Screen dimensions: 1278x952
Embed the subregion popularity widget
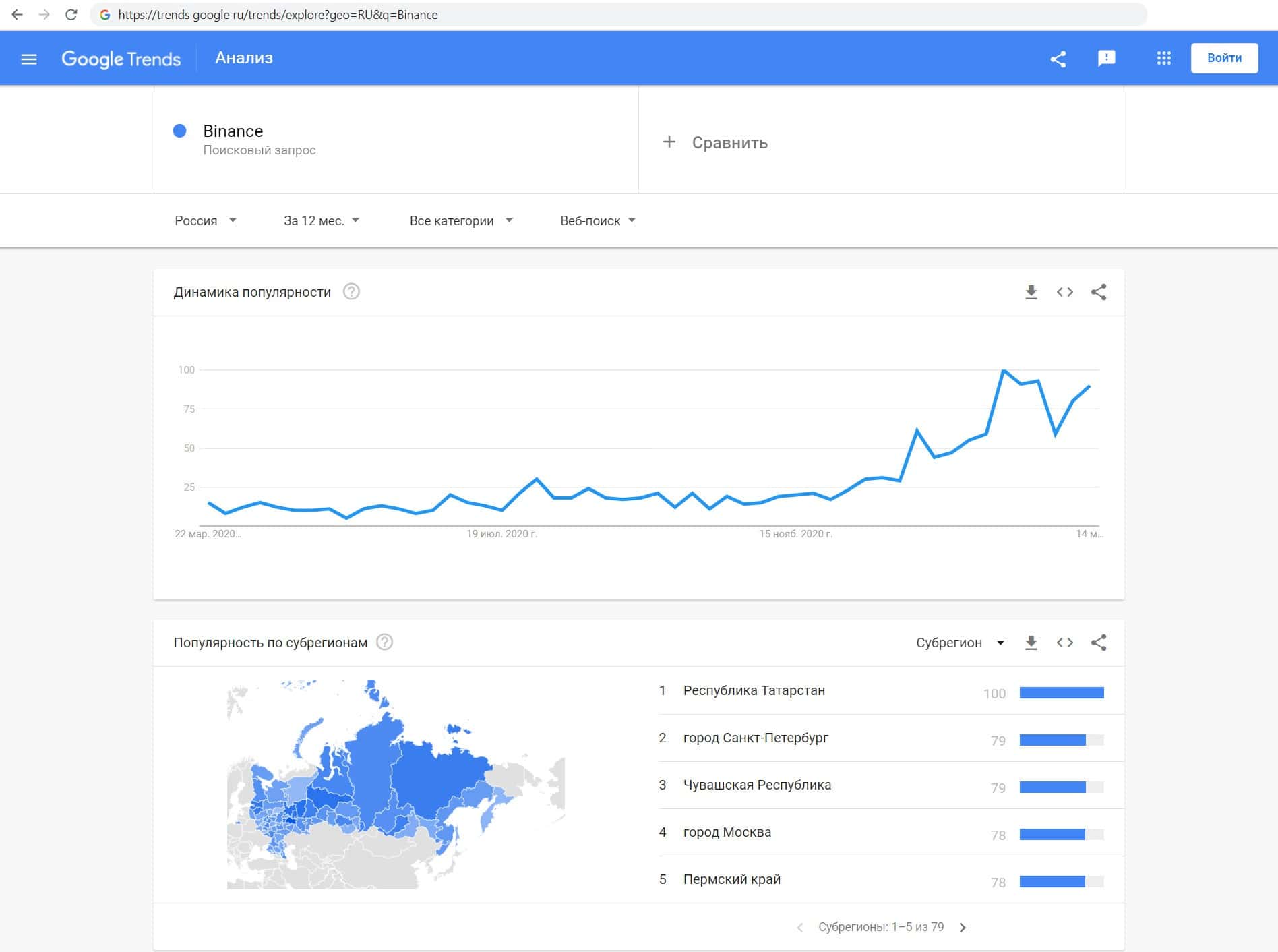point(1064,643)
